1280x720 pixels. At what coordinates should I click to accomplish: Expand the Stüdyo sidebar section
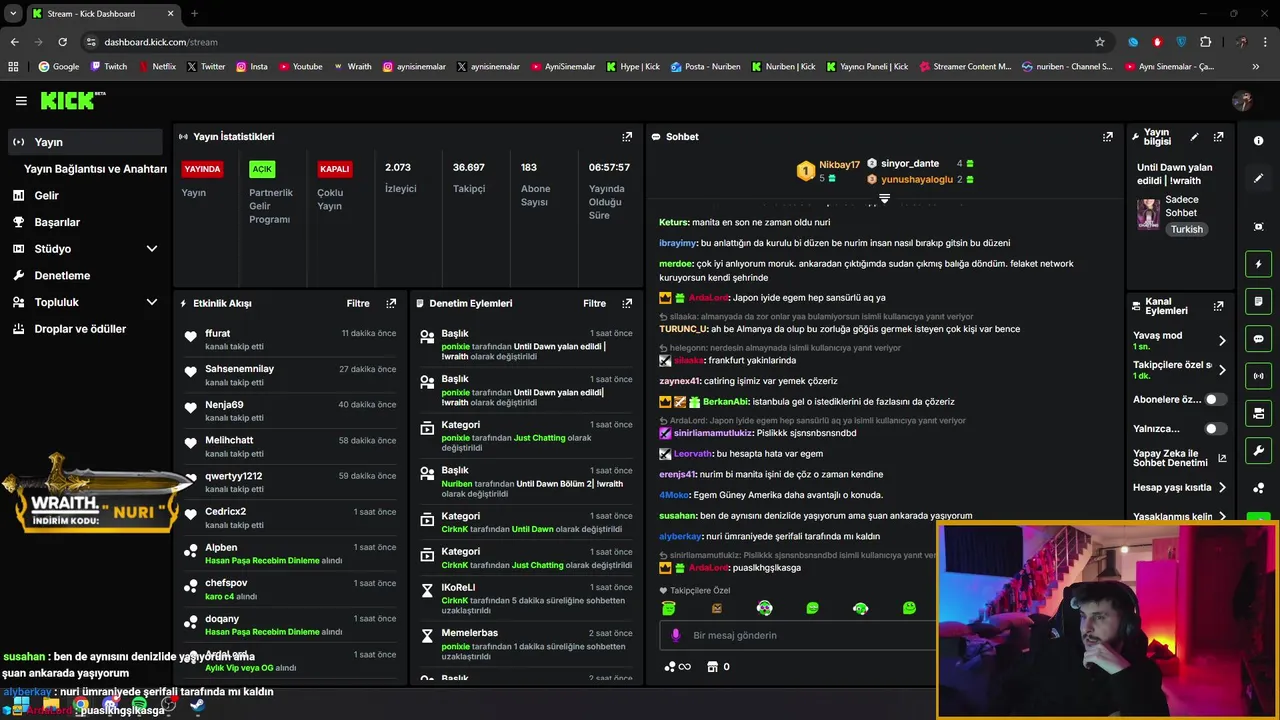[x=152, y=249]
